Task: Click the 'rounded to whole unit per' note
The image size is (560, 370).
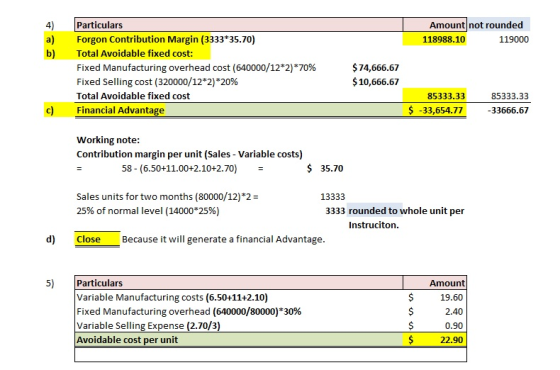Action: click(406, 211)
